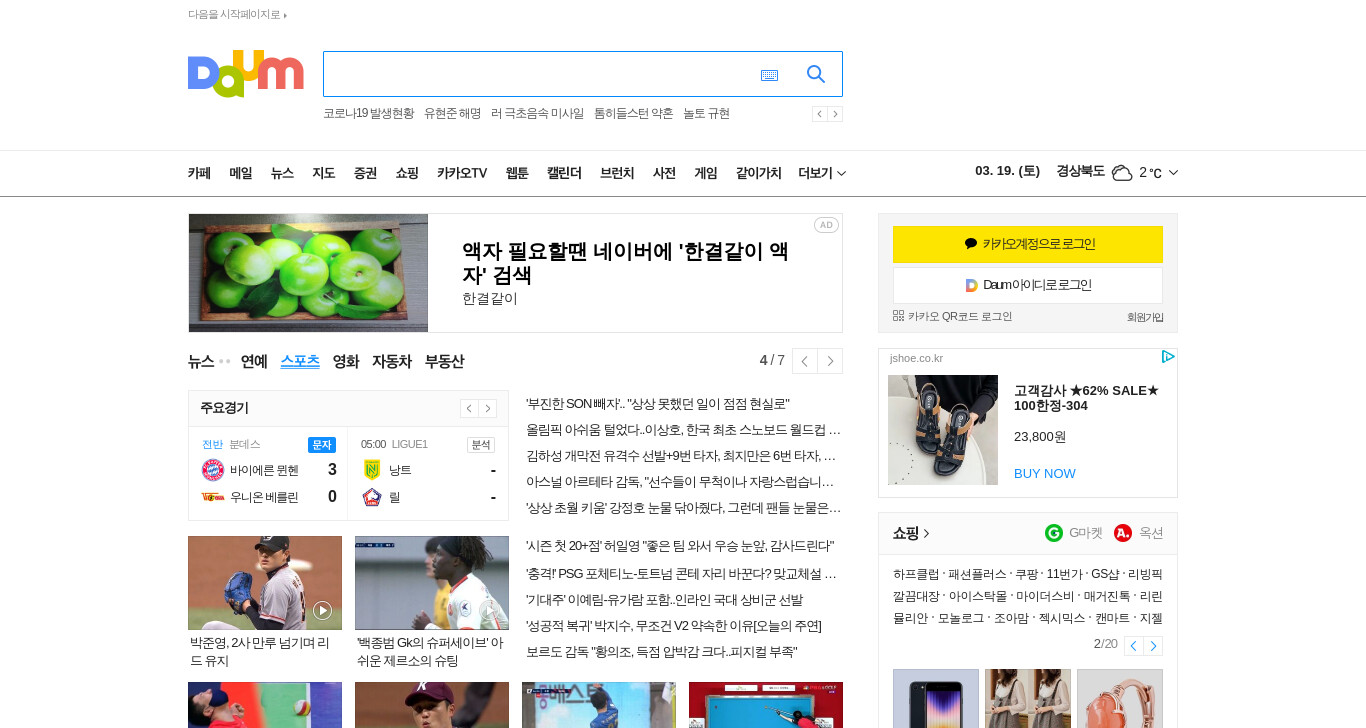Click the 한결같이 액자 ad headline
The height and width of the screenshot is (728, 1366).
click(625, 263)
